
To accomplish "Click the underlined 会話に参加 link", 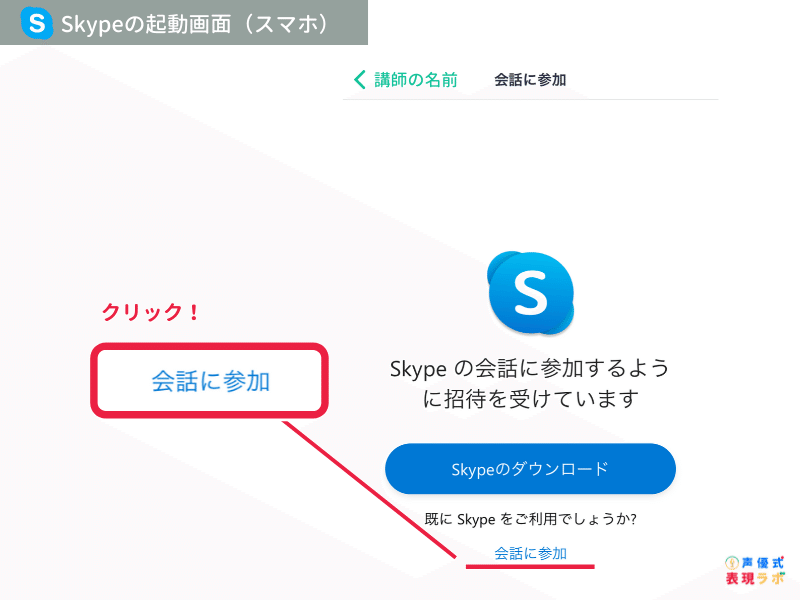I will [530, 552].
